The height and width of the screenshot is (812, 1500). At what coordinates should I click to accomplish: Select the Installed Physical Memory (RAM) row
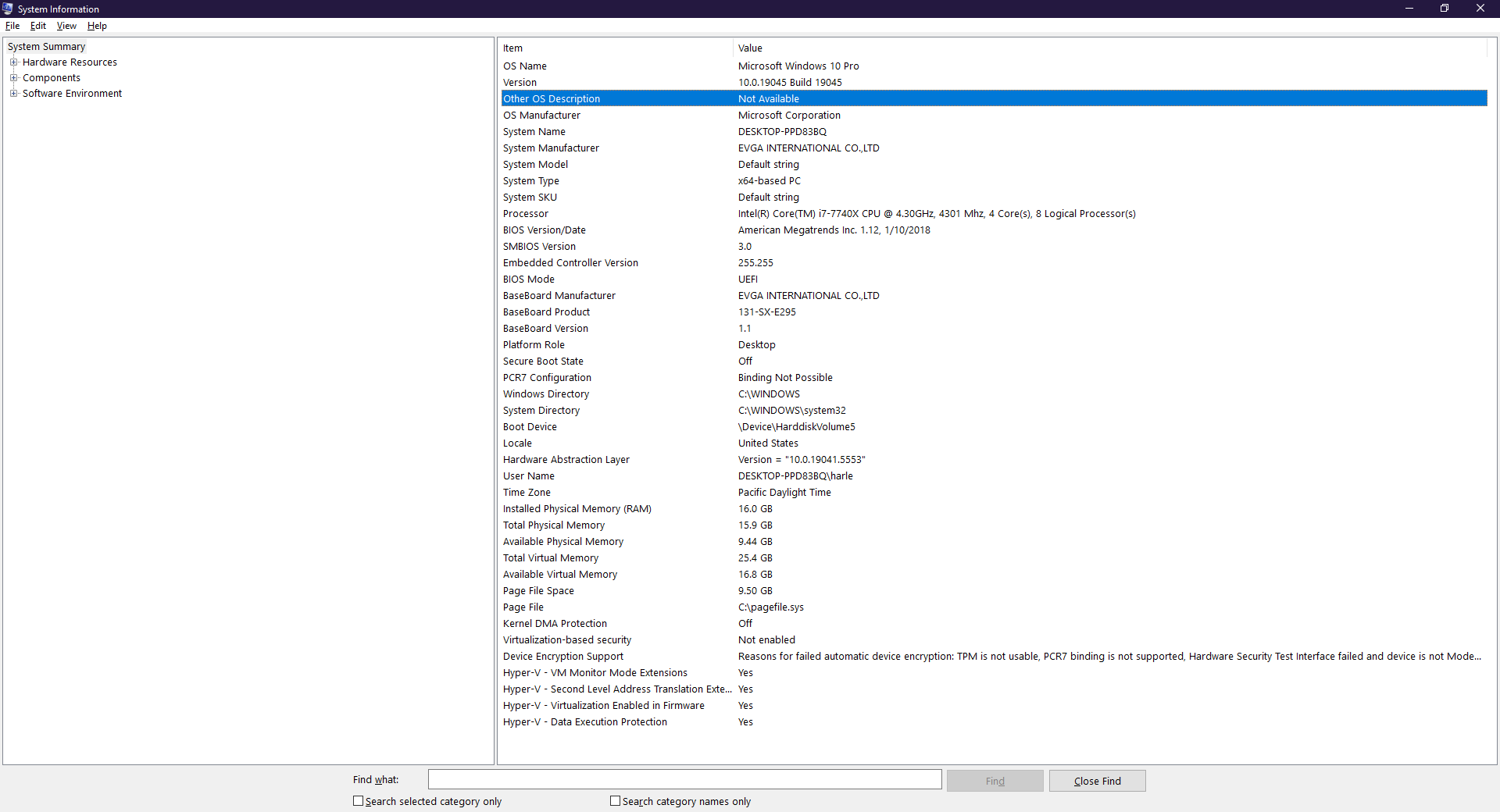click(x=994, y=509)
